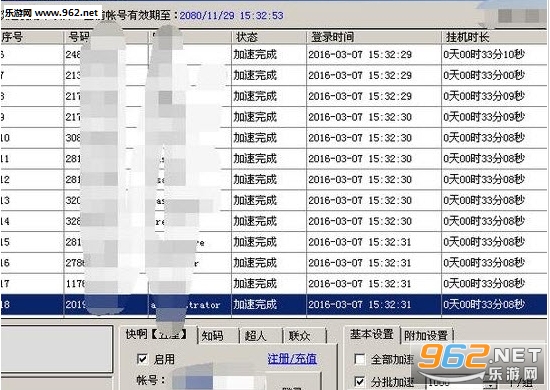Screen dimensions: 550x390
Task: Sort by the 挂机时长 column header
Action: (494, 37)
